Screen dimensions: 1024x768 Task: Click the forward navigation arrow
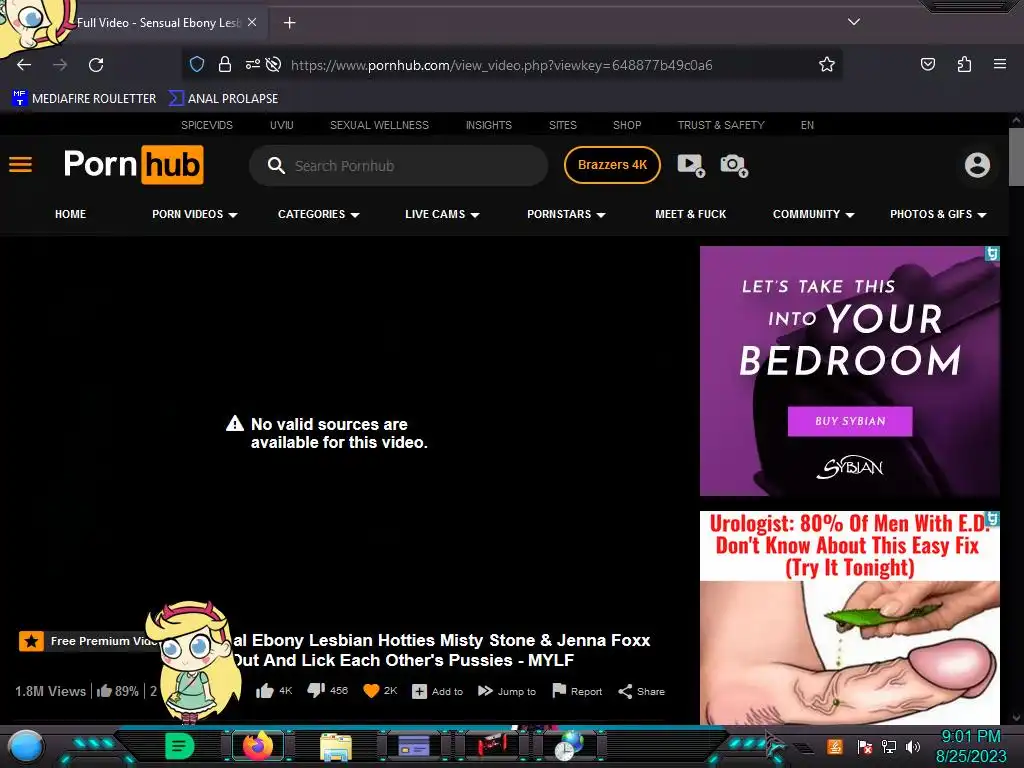pos(60,65)
